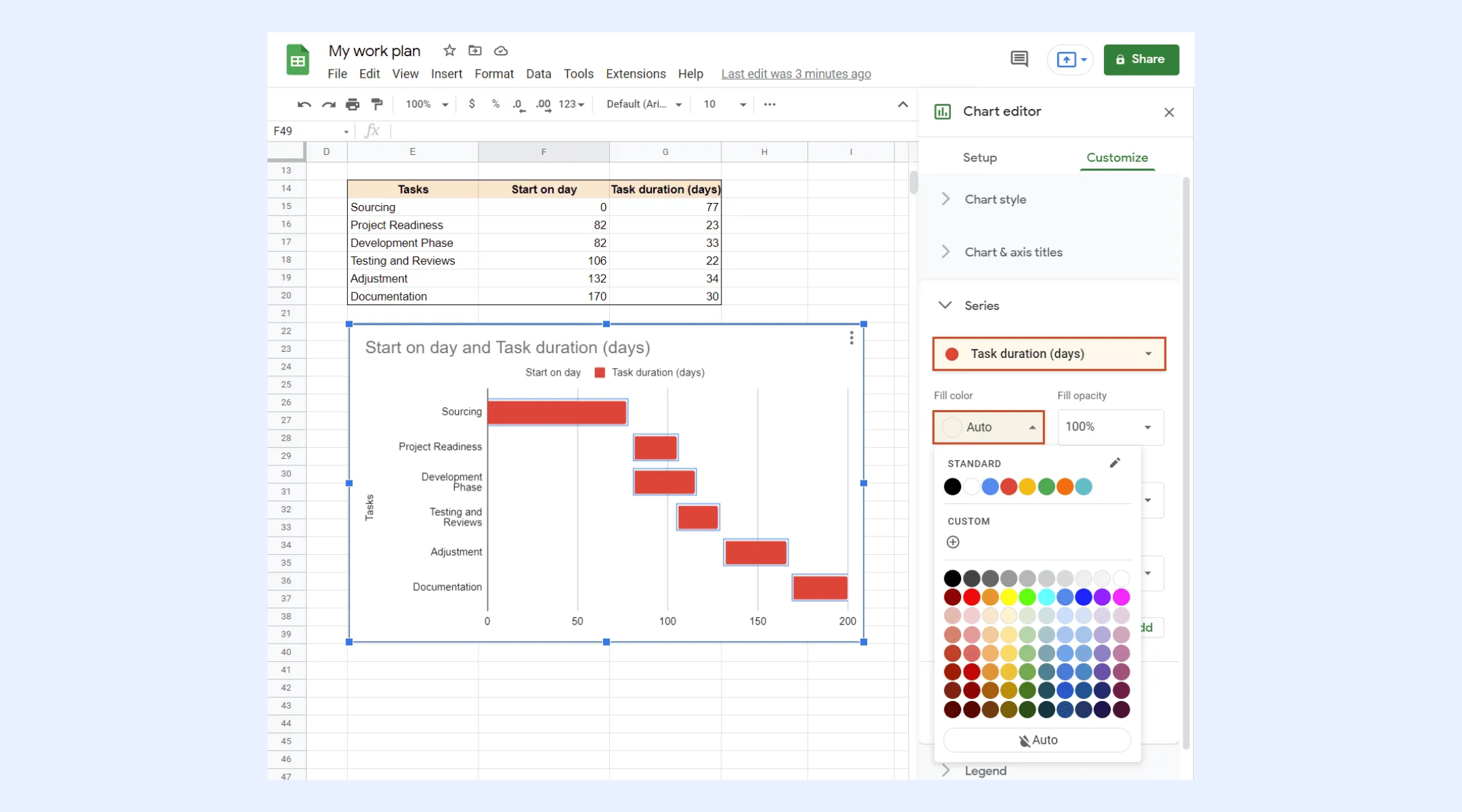Viewport: 1462px width, 812px height.
Task: Pick standard yellow color swatch
Action: pos(1027,487)
